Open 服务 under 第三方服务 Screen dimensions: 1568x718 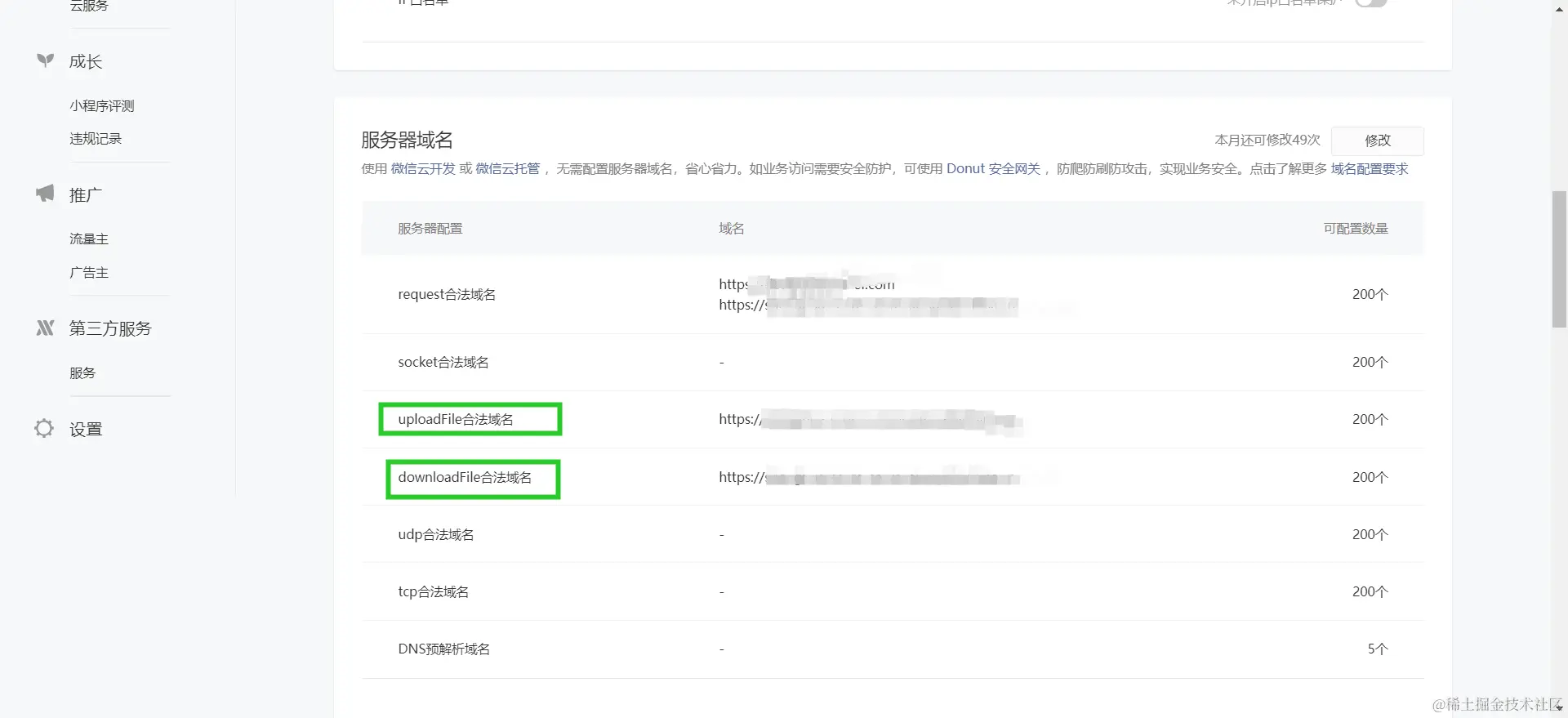82,373
